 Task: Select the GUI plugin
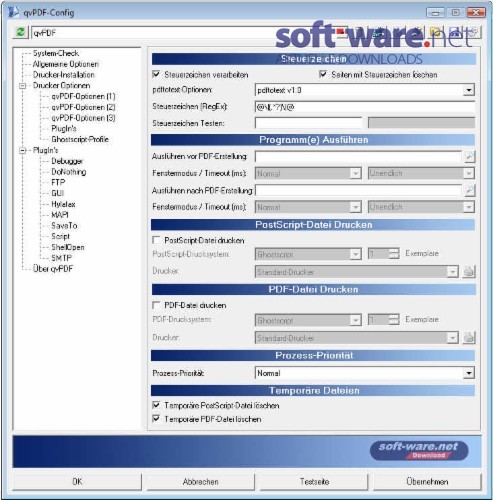(57, 193)
